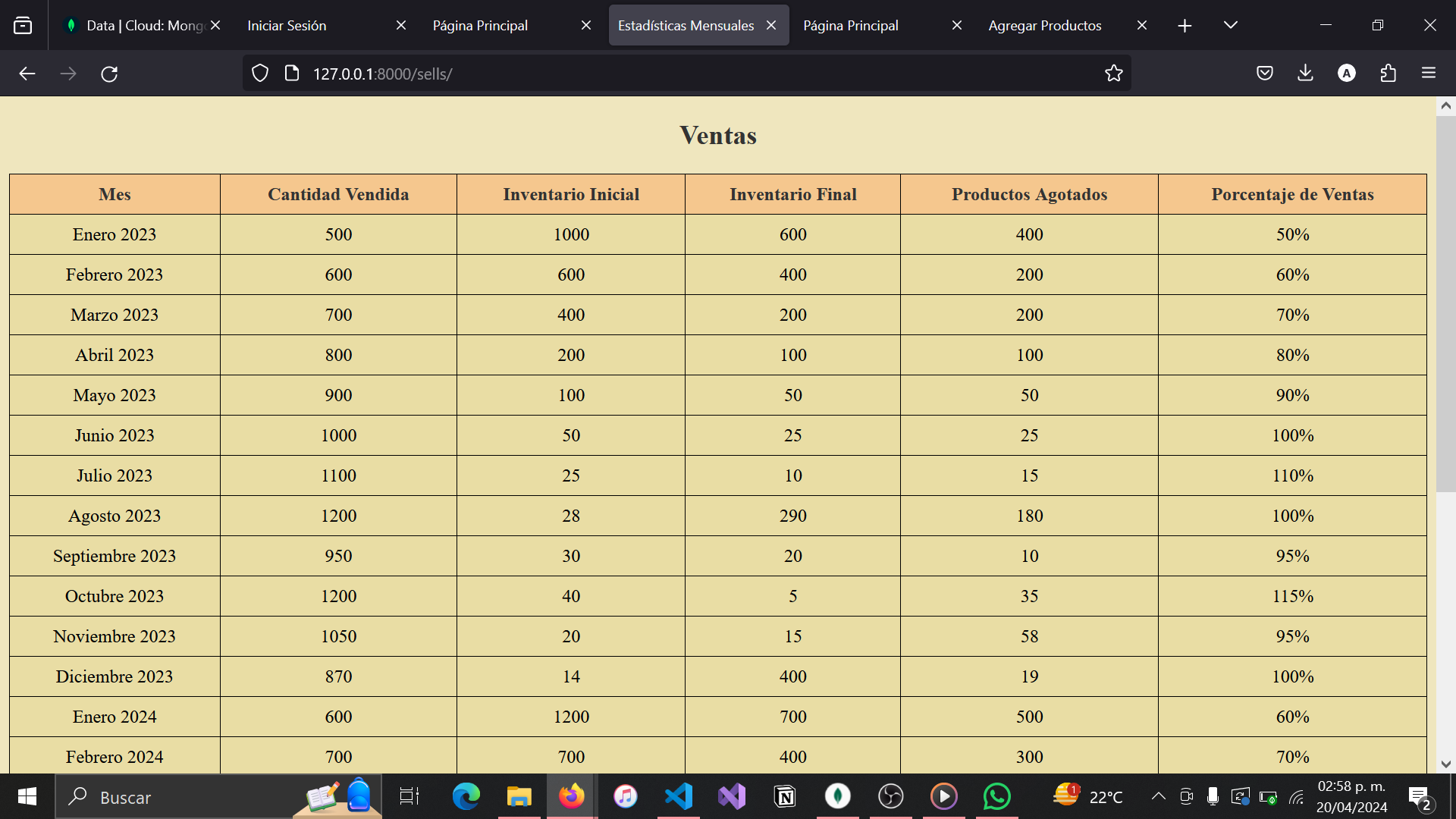This screenshot has width=1456, height=819.
Task: Open the extensions puzzle icon
Action: click(1388, 74)
